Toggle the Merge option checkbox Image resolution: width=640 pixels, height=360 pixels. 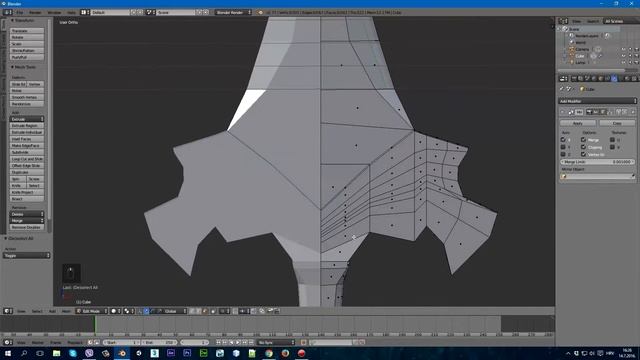click(x=584, y=140)
